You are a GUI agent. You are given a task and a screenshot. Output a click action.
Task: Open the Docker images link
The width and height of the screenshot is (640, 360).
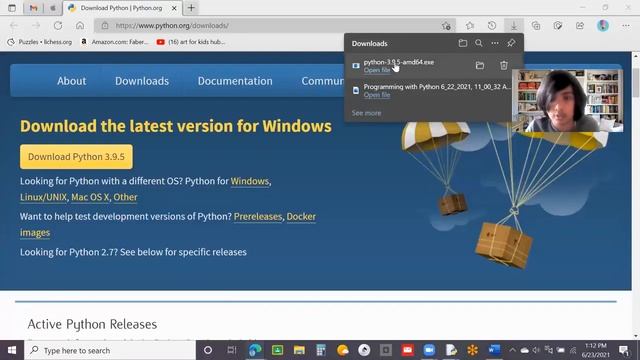(301, 216)
